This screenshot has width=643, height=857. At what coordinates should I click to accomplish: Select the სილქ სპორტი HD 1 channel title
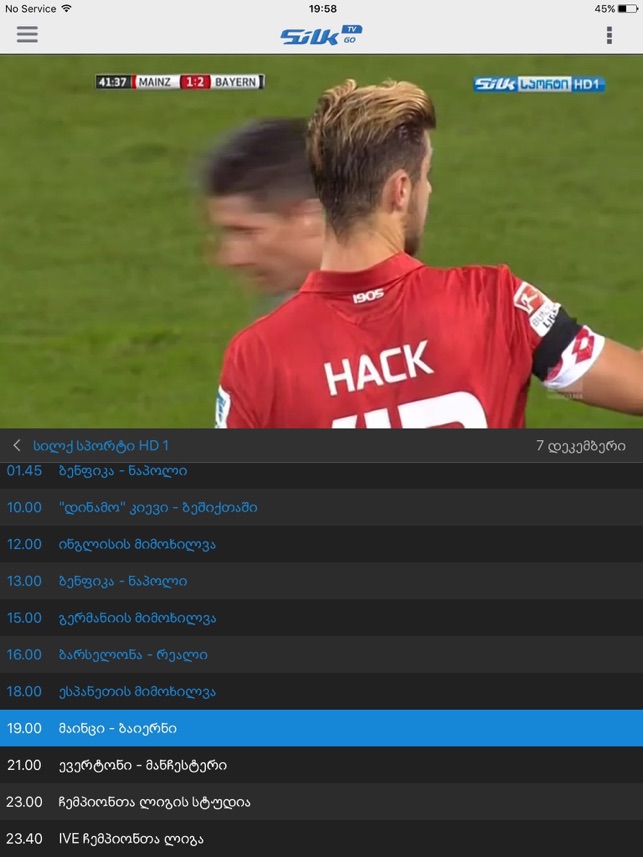point(101,446)
